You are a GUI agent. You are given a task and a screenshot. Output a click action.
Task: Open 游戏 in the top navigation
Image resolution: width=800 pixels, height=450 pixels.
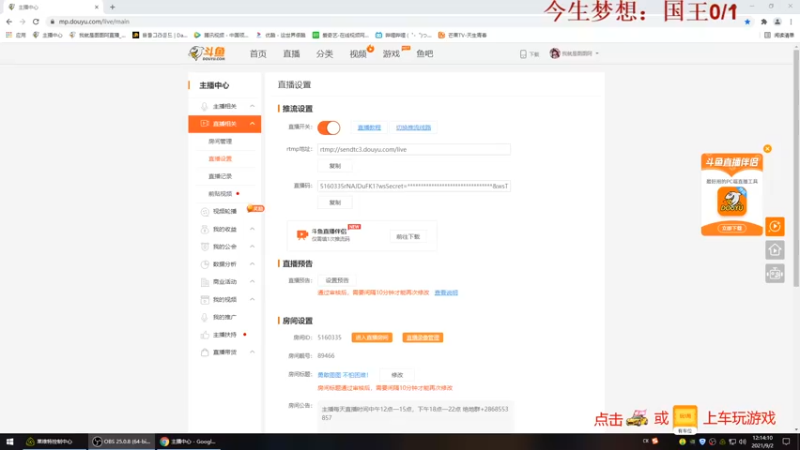pyautogui.click(x=391, y=54)
